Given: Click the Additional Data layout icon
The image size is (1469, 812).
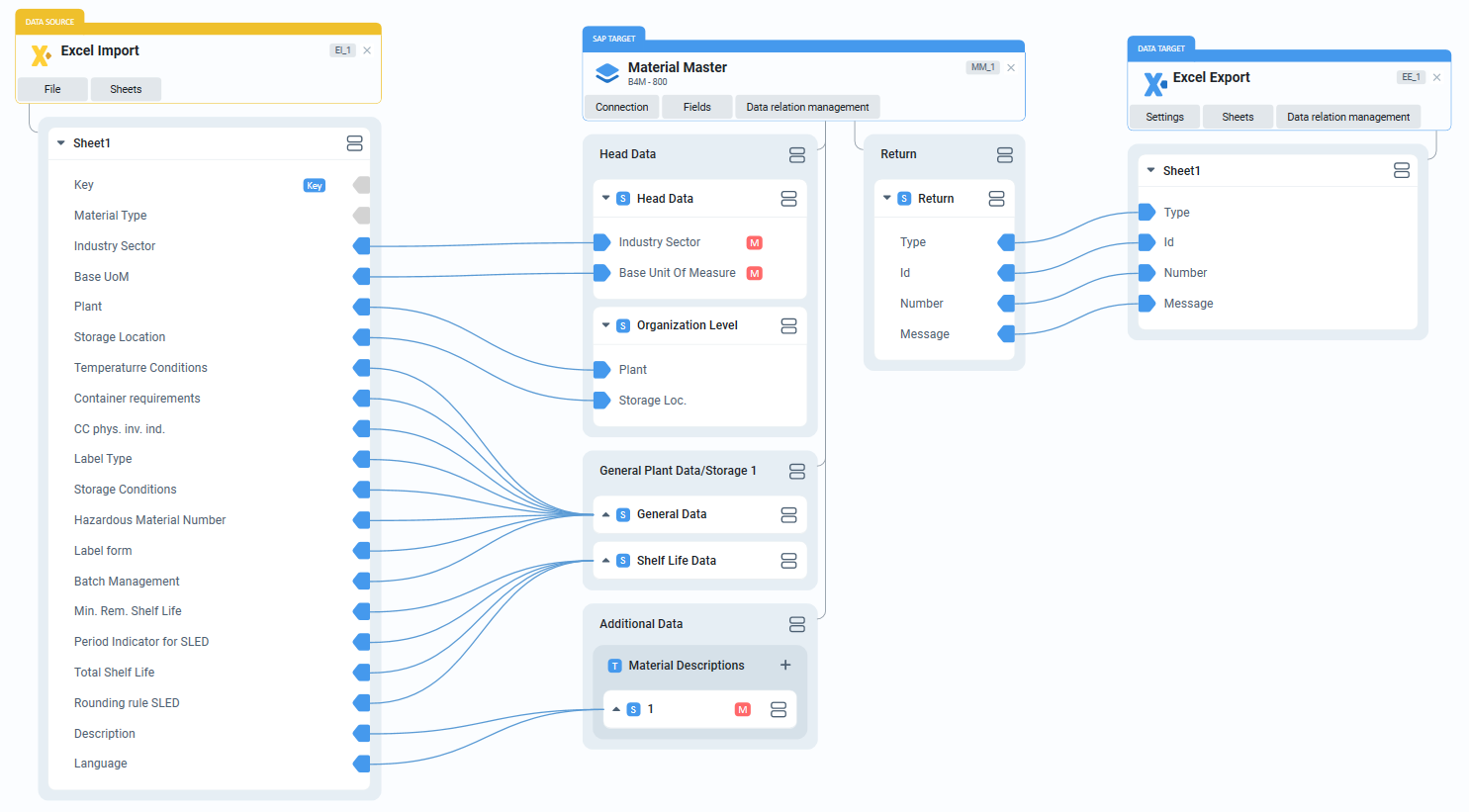Looking at the screenshot, I should pyautogui.click(x=797, y=624).
